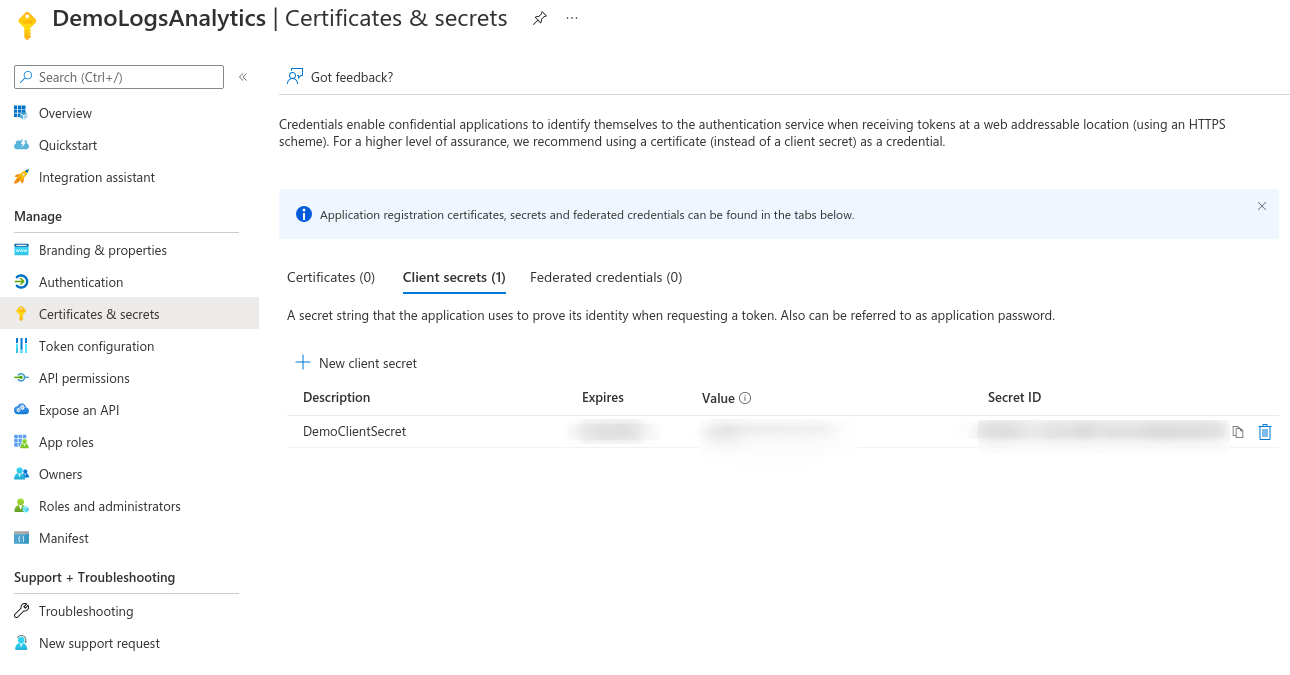Go to Authentication settings

(81, 282)
